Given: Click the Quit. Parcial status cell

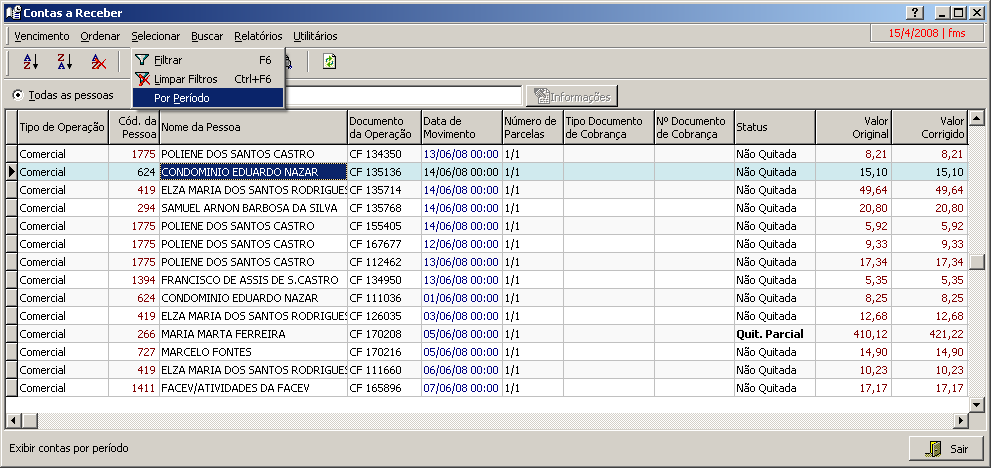Looking at the screenshot, I should coord(775,334).
